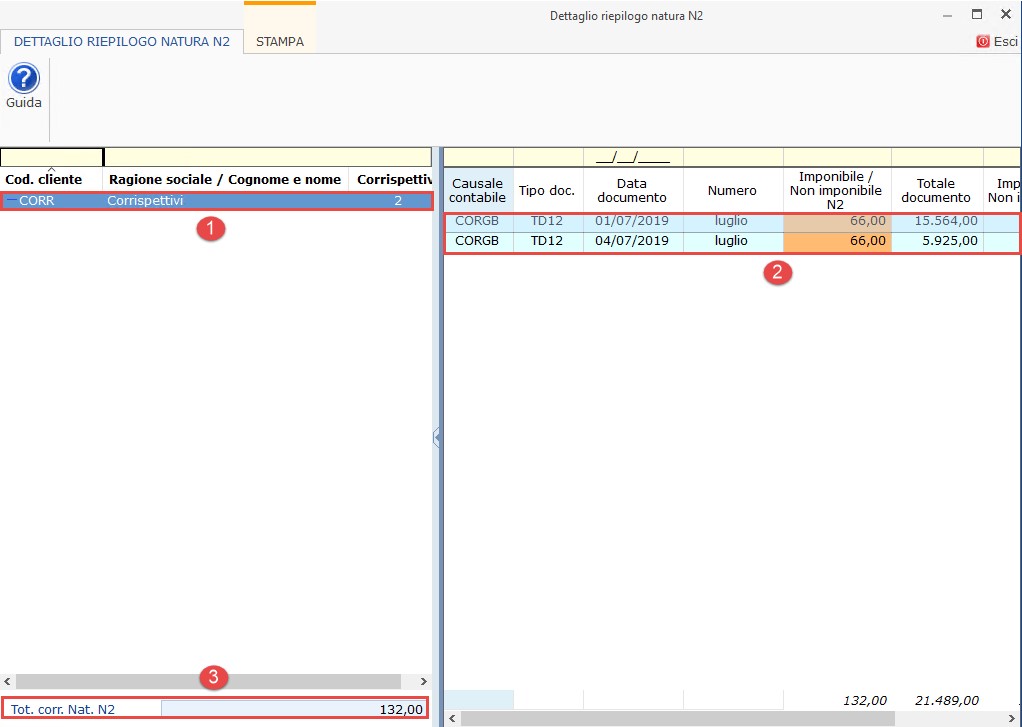Collapse the left panel using the splitter arrow
This screenshot has width=1022, height=727.
pyautogui.click(x=436, y=437)
